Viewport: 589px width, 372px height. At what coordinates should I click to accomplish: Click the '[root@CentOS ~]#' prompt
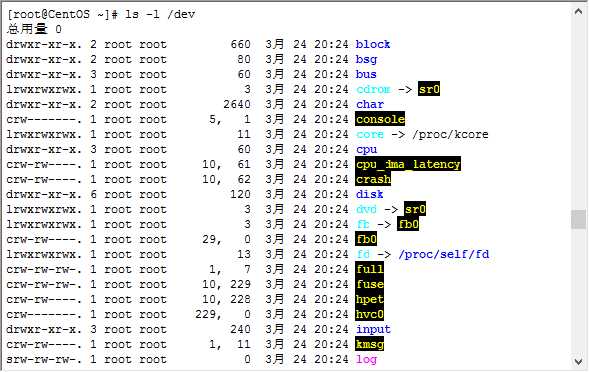click(x=63, y=14)
